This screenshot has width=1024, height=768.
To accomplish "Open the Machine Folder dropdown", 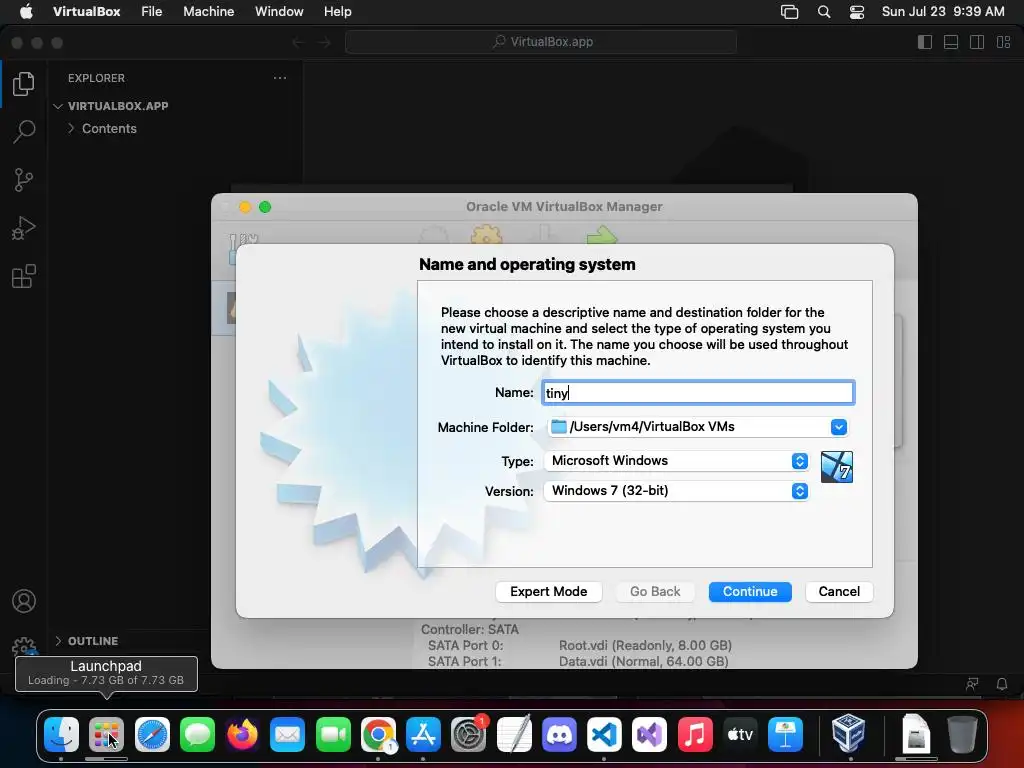I will [839, 427].
